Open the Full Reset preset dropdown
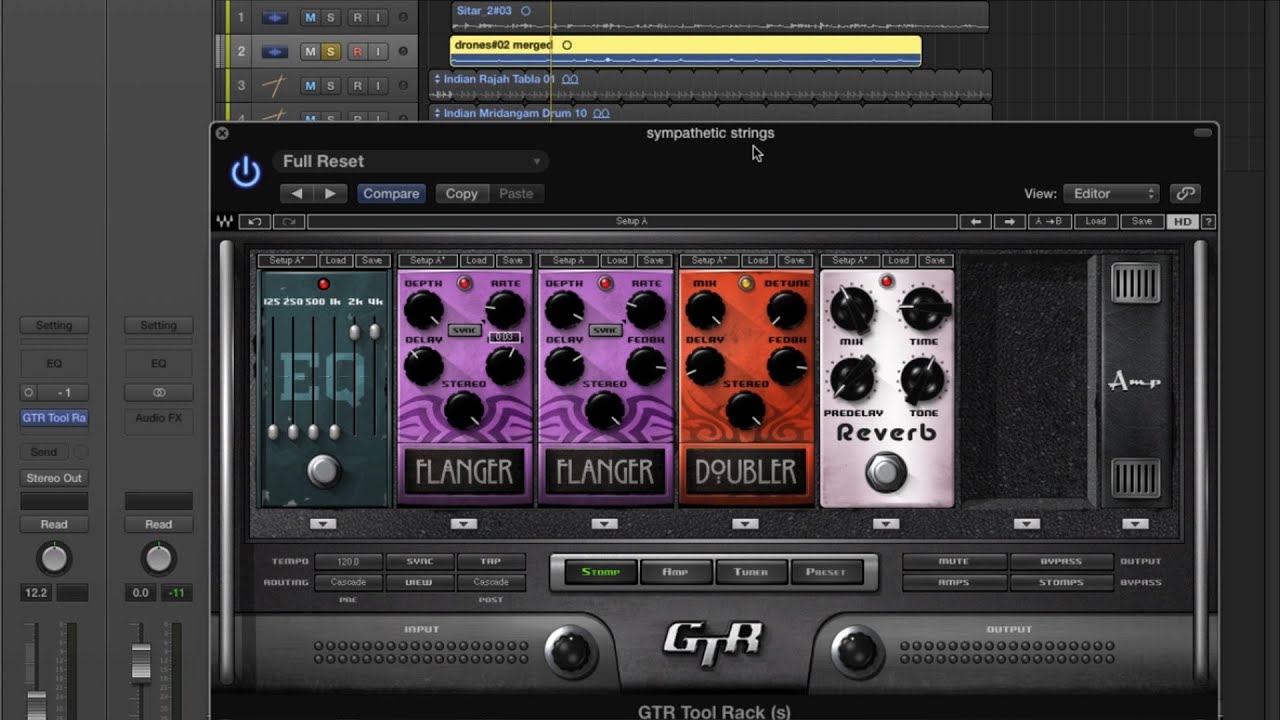This screenshot has height=720, width=1280. tap(410, 161)
